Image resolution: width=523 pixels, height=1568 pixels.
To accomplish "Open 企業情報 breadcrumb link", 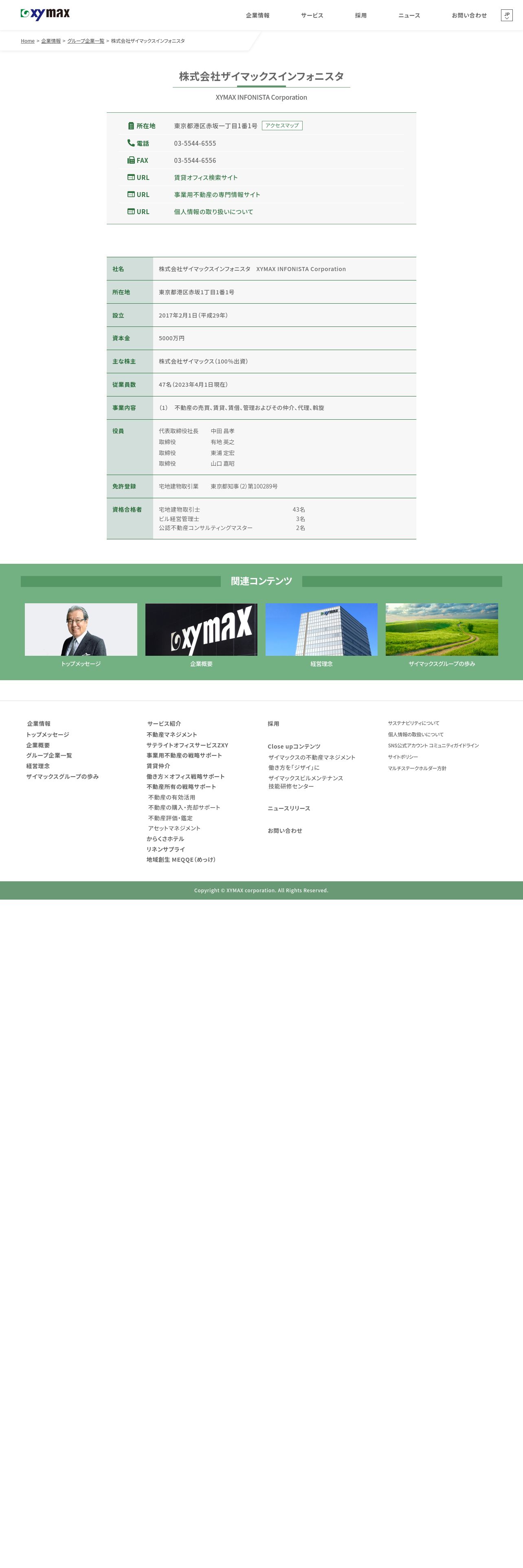I will click(51, 41).
